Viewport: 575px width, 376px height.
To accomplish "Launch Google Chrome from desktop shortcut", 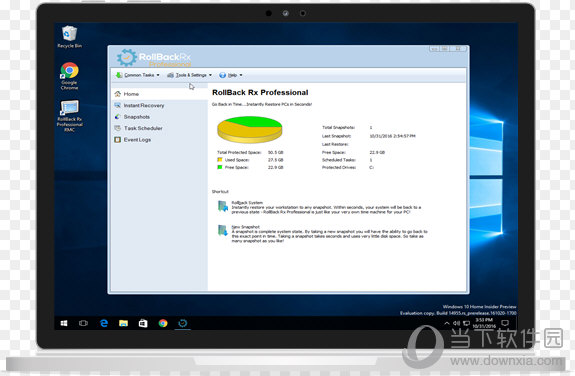I will (x=69, y=76).
